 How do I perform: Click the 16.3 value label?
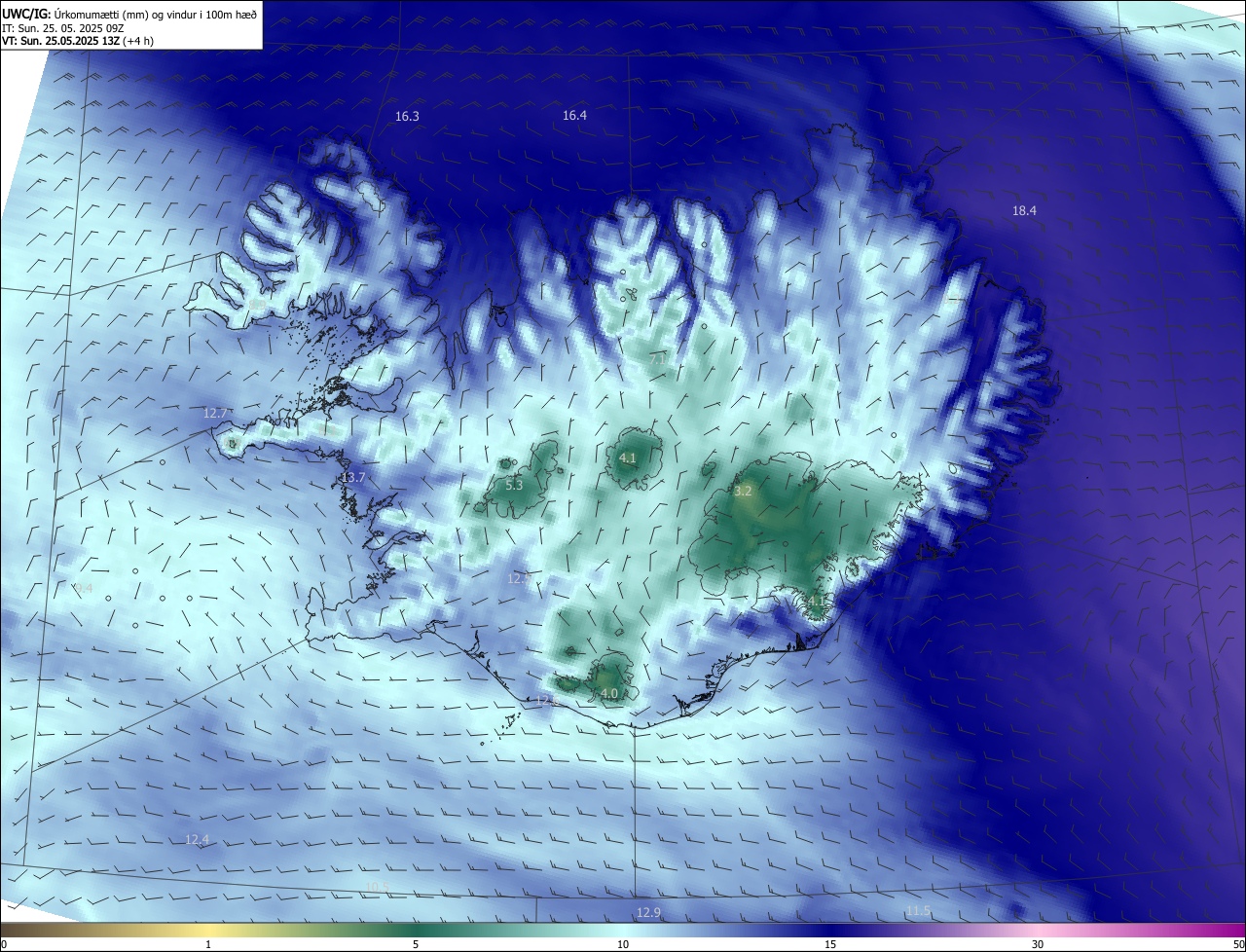click(x=407, y=116)
